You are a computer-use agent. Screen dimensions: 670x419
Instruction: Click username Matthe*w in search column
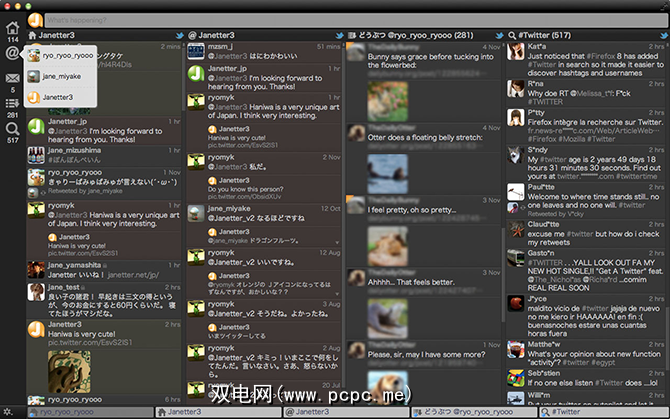pos(544,344)
